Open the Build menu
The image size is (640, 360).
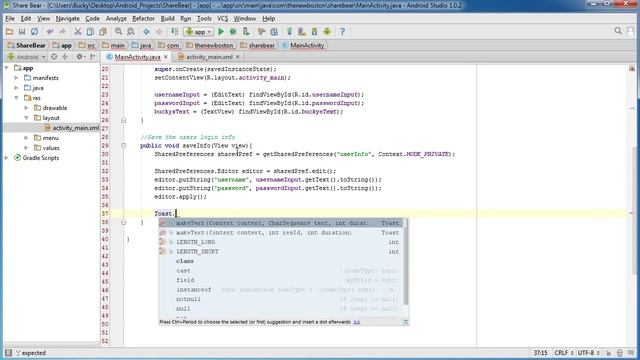click(x=167, y=18)
